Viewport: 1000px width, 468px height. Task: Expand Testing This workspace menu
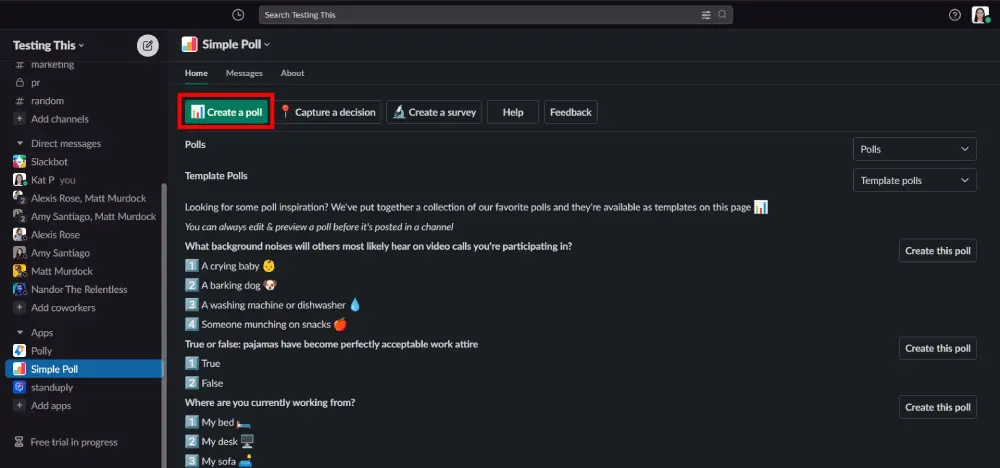click(48, 45)
